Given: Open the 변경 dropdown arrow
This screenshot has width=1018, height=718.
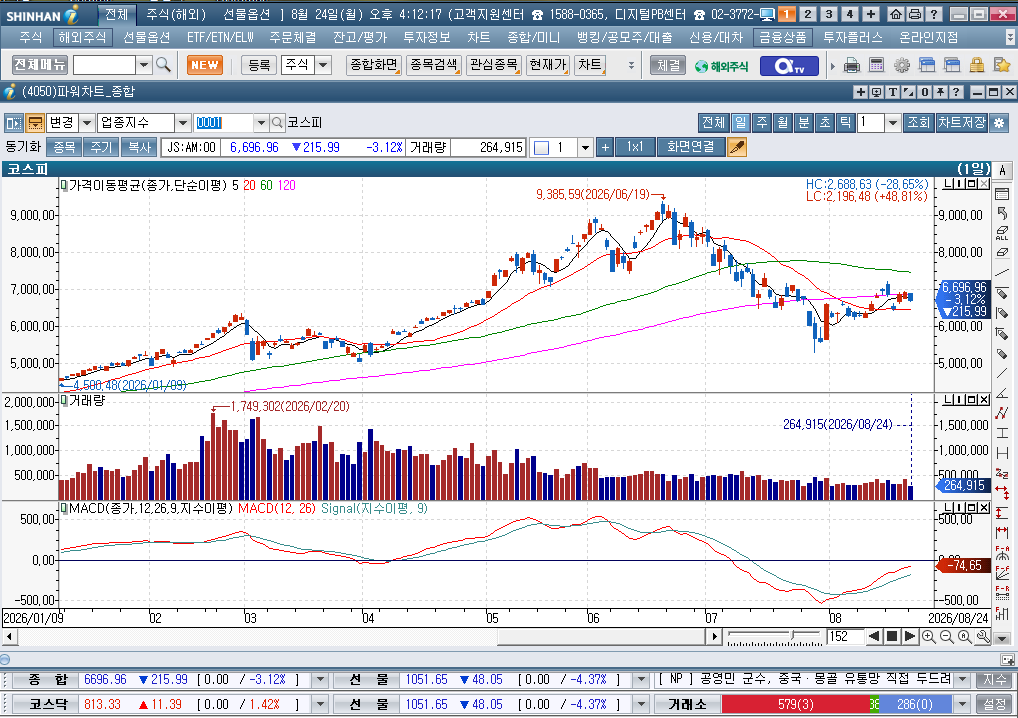Looking at the screenshot, I should [x=87, y=123].
